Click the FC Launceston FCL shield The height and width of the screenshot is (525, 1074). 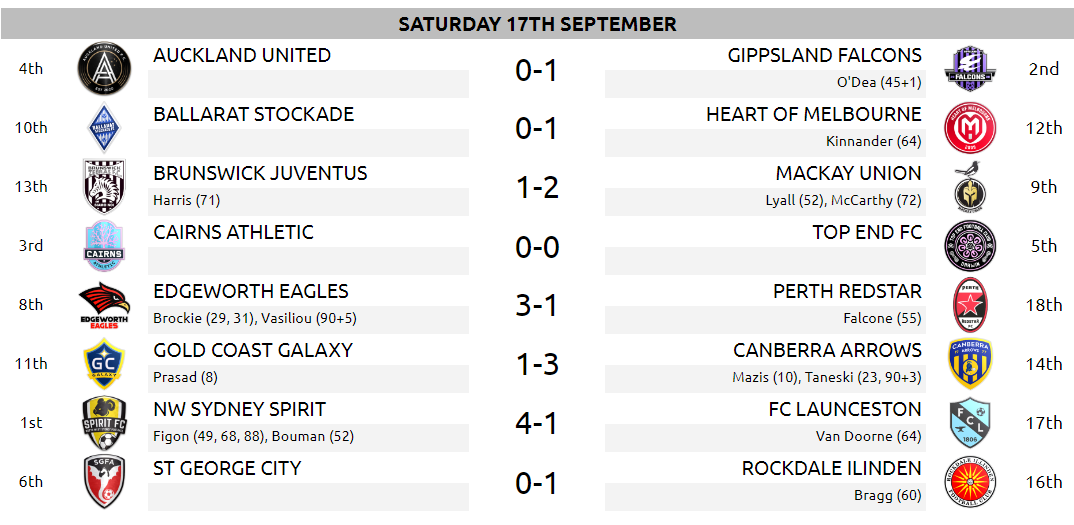969,423
